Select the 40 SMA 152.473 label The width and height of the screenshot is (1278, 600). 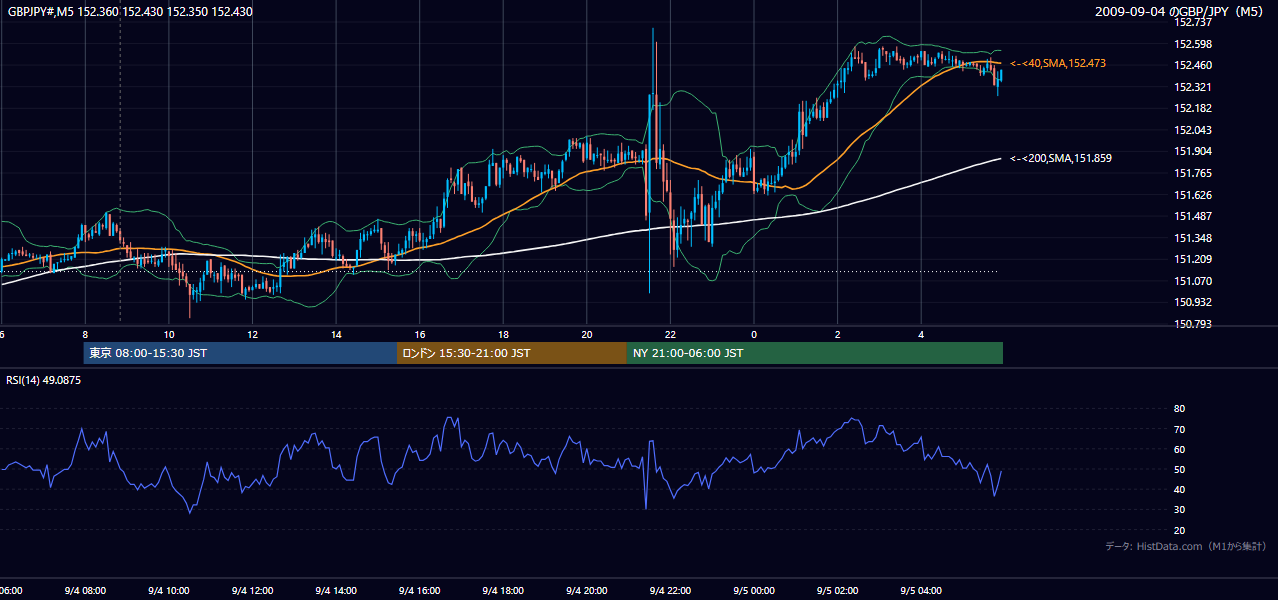(1058, 63)
